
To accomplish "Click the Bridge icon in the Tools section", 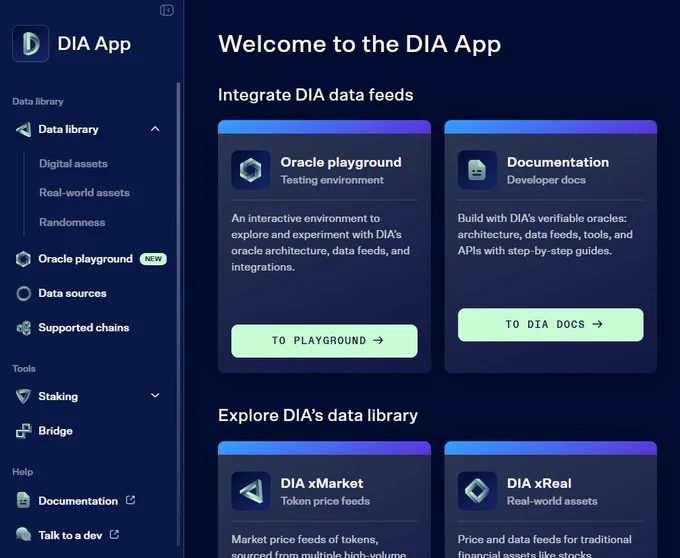I will [23, 431].
